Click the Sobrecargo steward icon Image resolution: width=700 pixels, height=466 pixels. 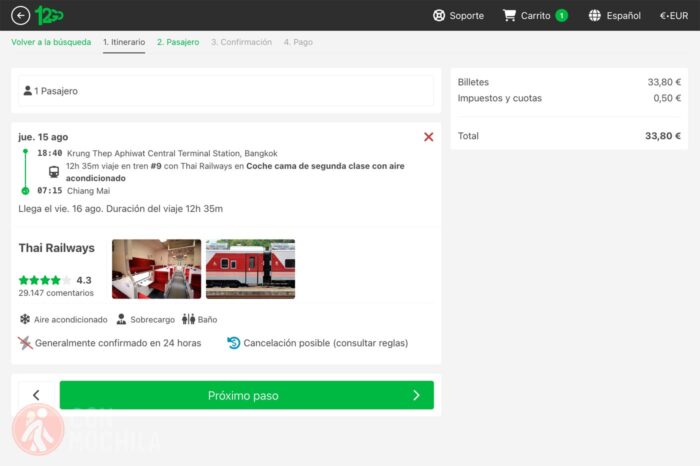(x=121, y=319)
